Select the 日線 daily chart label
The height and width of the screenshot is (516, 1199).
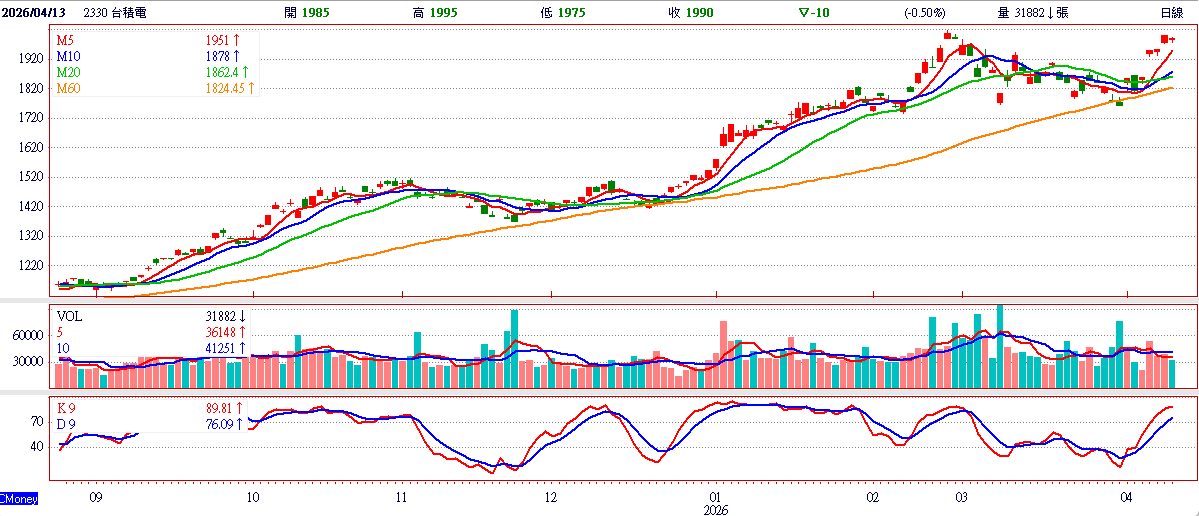click(1173, 12)
